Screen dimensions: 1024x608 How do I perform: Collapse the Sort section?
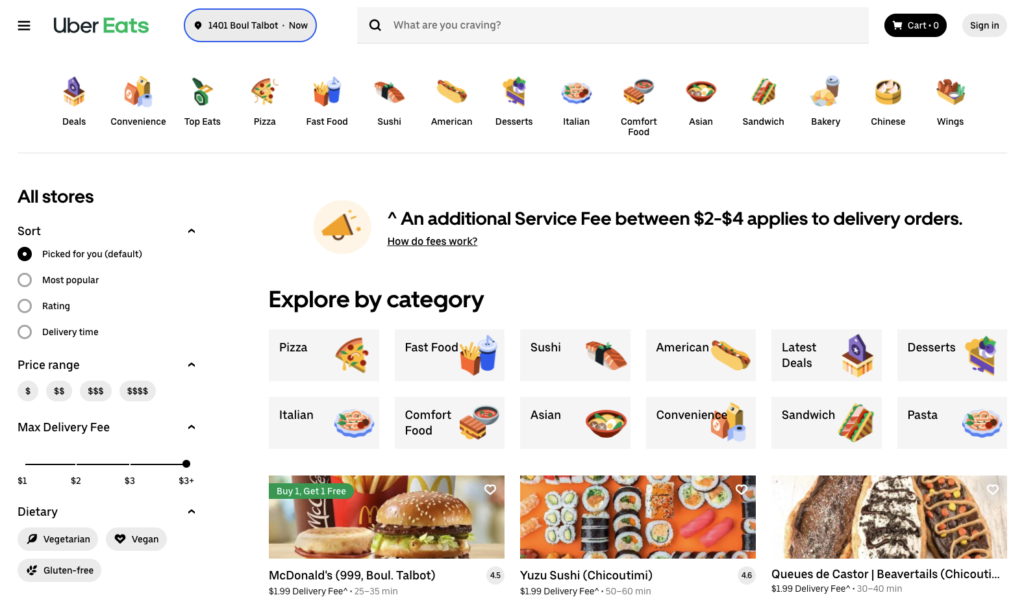(x=191, y=230)
